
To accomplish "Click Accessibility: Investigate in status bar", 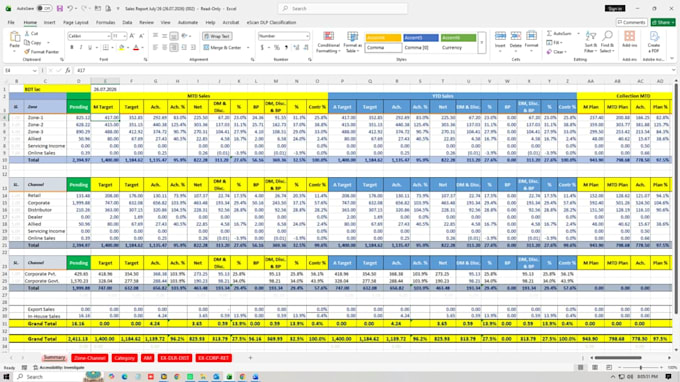I will pos(59,368).
